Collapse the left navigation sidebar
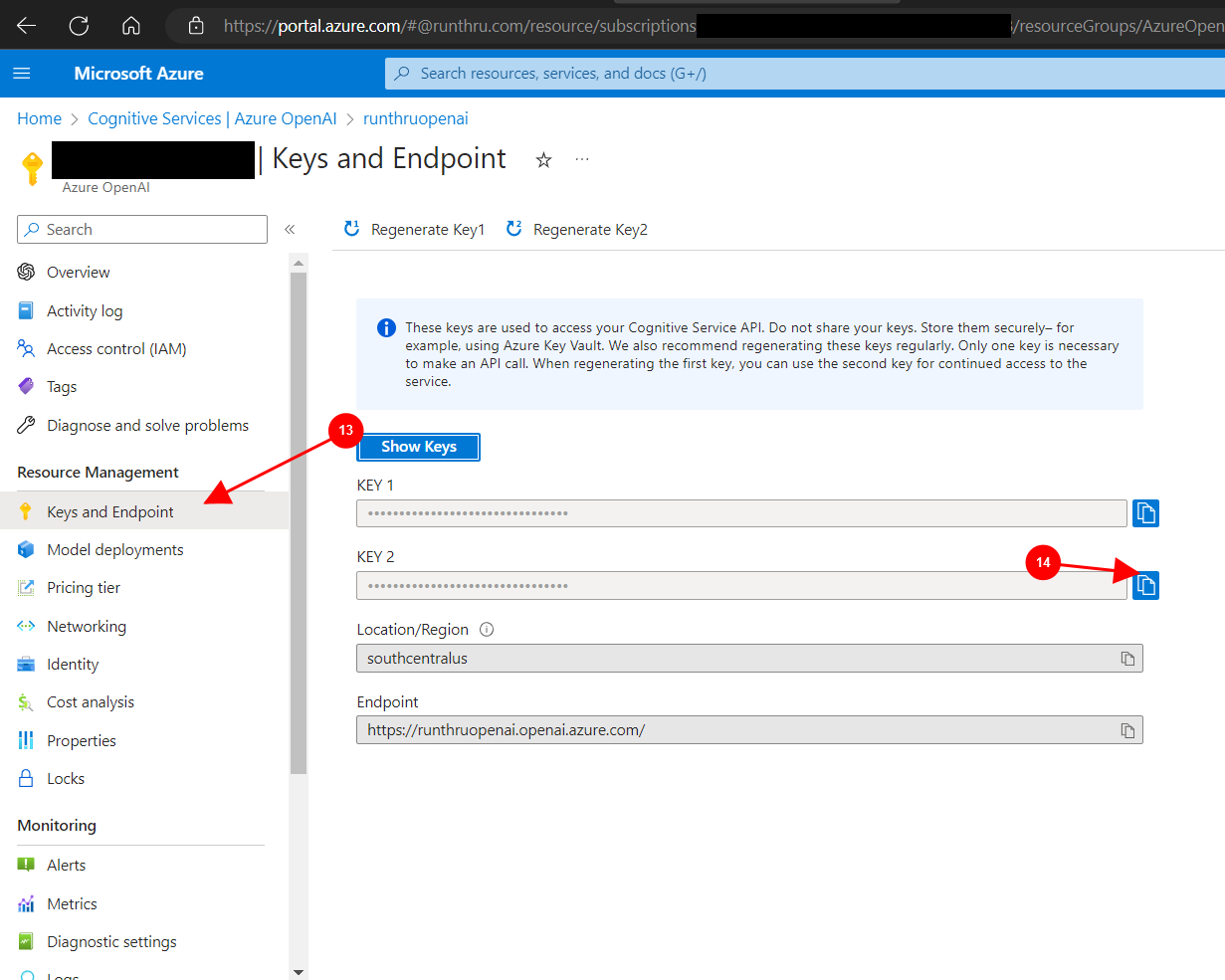This screenshot has height=980, width=1225. pyautogui.click(x=290, y=230)
